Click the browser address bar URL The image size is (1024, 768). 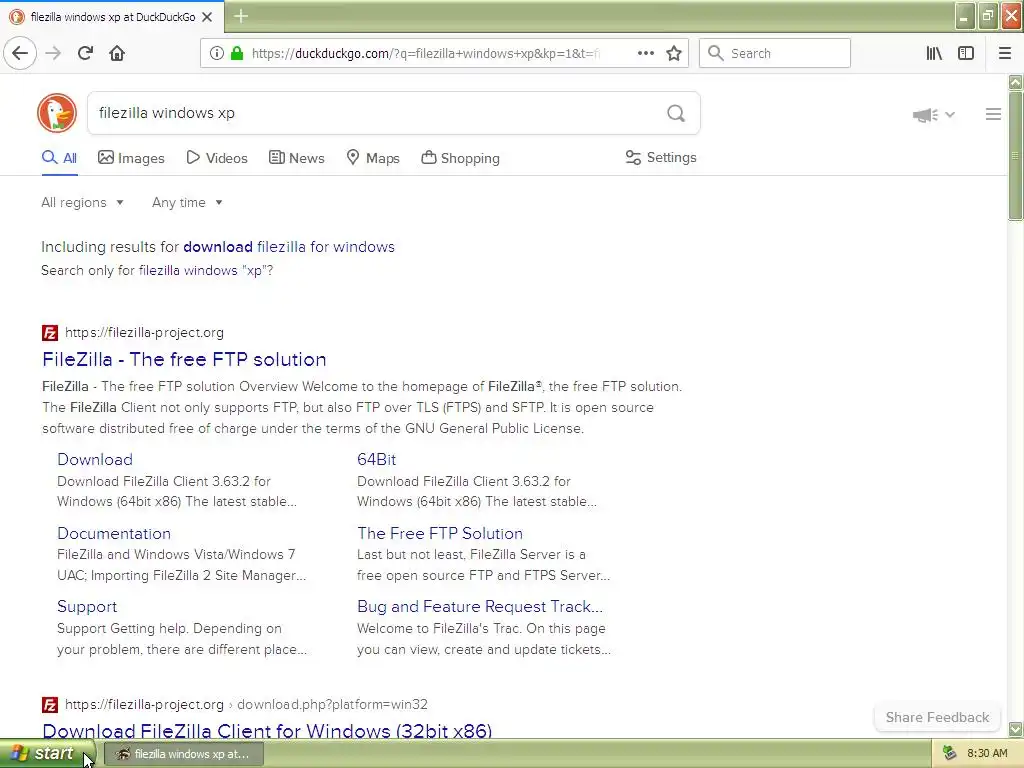(425, 54)
